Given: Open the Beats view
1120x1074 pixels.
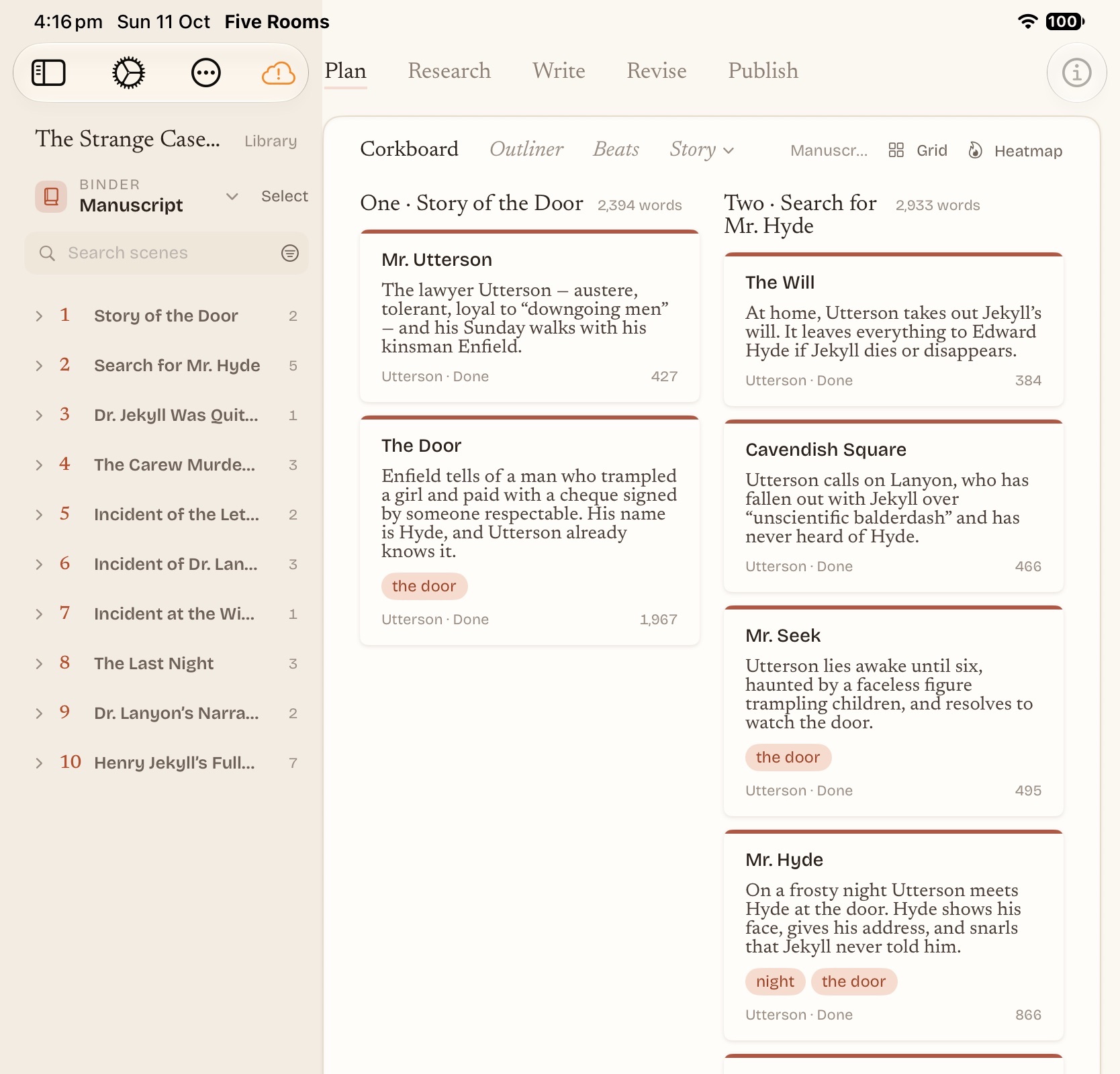Looking at the screenshot, I should (x=616, y=149).
